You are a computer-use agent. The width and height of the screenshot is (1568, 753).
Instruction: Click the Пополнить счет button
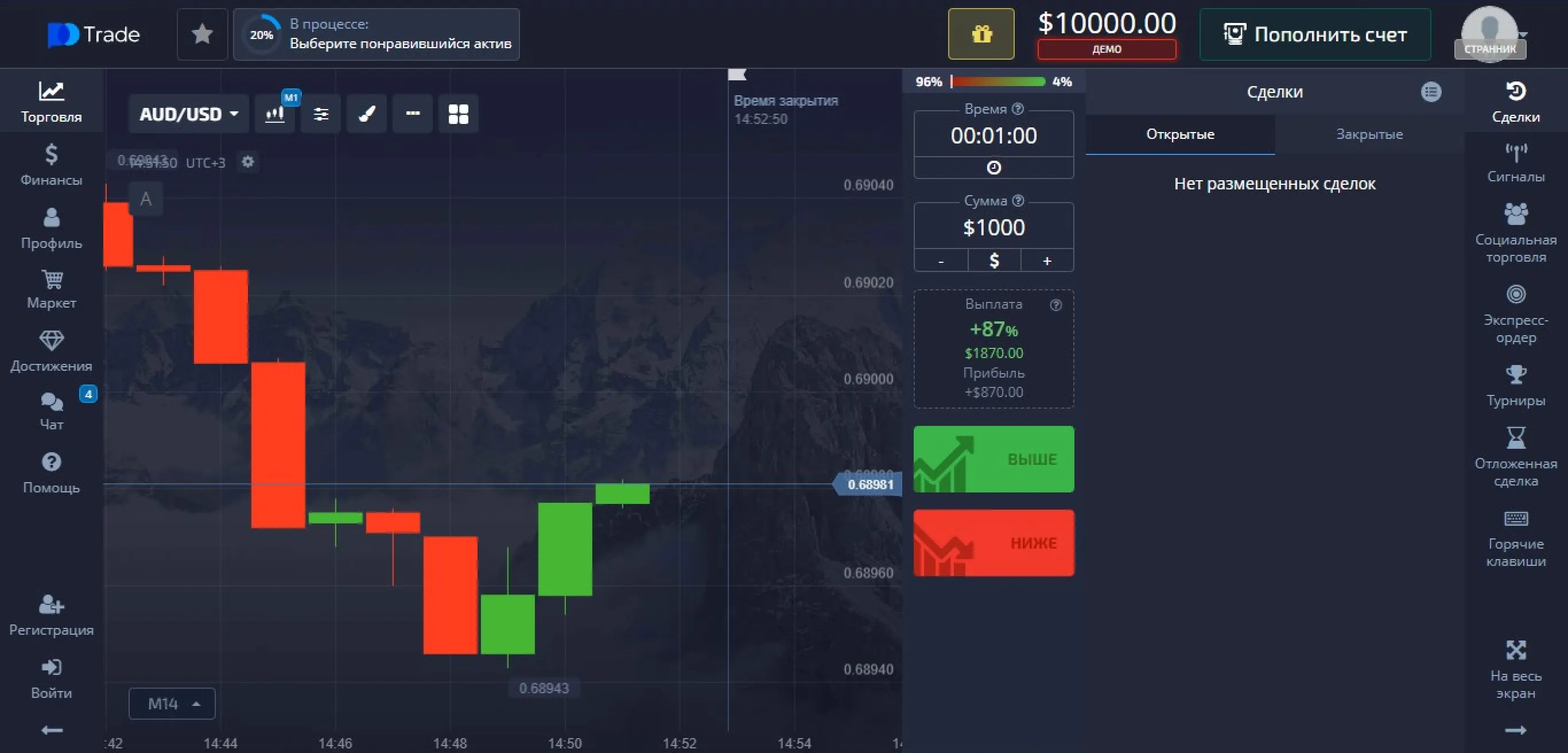click(x=1315, y=34)
